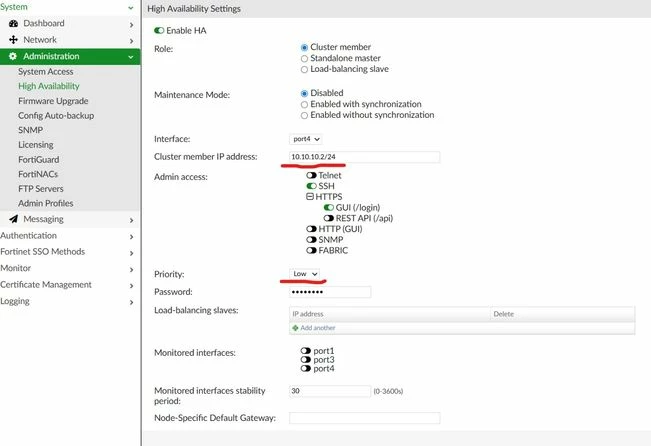
Task: Choose Enabled with synchronization maintenance mode
Action: [x=304, y=104]
